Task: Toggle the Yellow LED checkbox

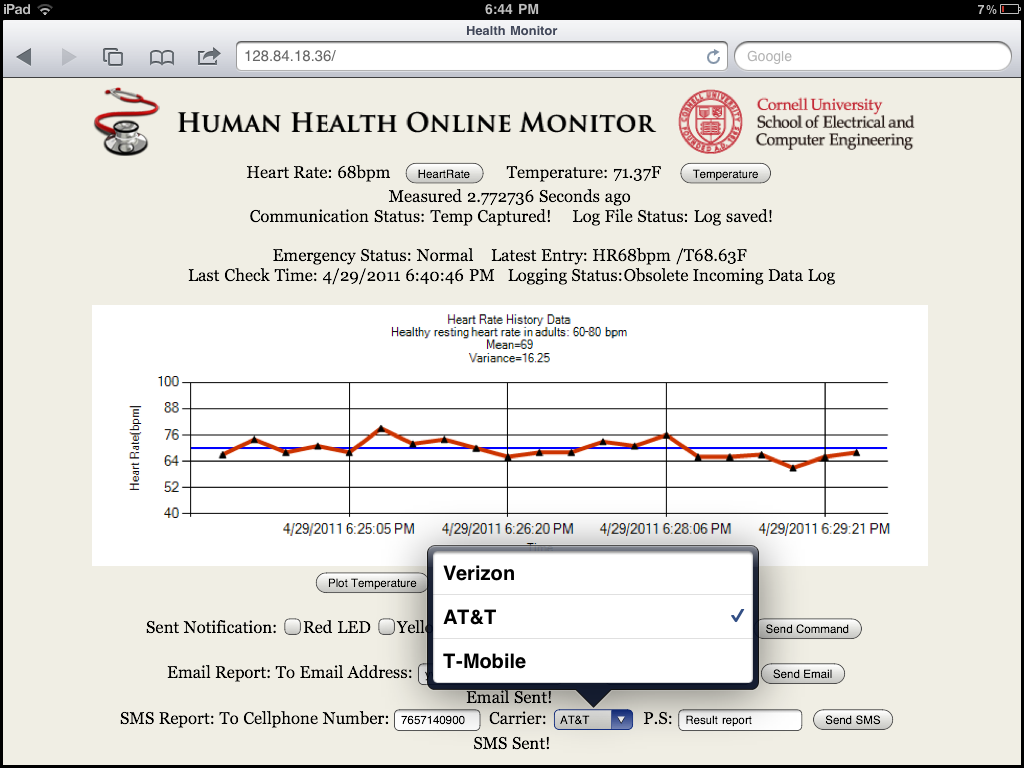Action: (x=387, y=627)
